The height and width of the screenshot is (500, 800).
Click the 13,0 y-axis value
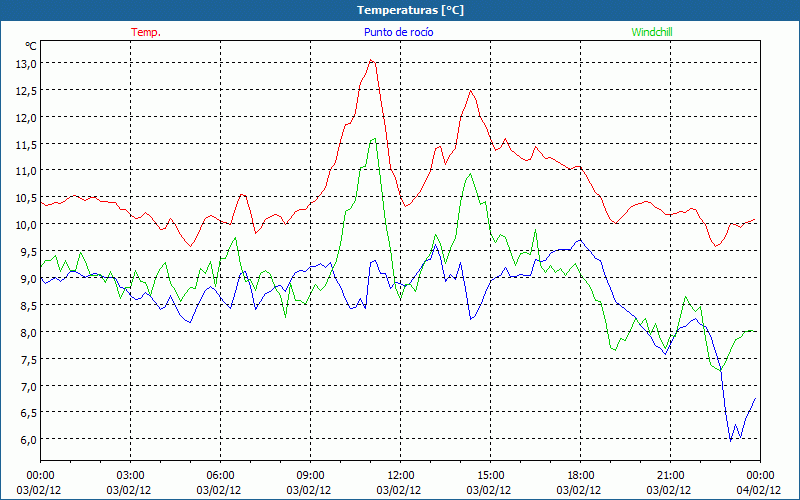26,64
